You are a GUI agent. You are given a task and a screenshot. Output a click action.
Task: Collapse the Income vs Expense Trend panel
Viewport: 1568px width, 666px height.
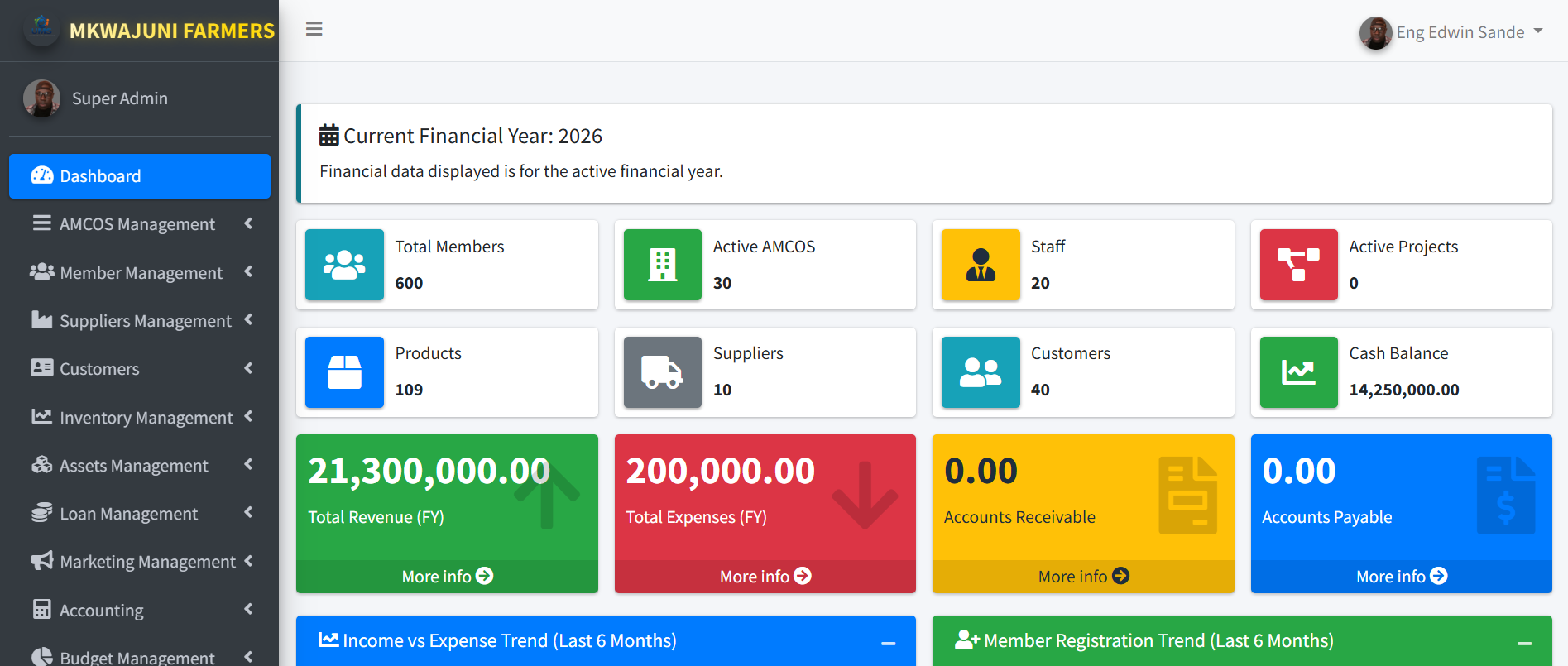[x=888, y=643]
